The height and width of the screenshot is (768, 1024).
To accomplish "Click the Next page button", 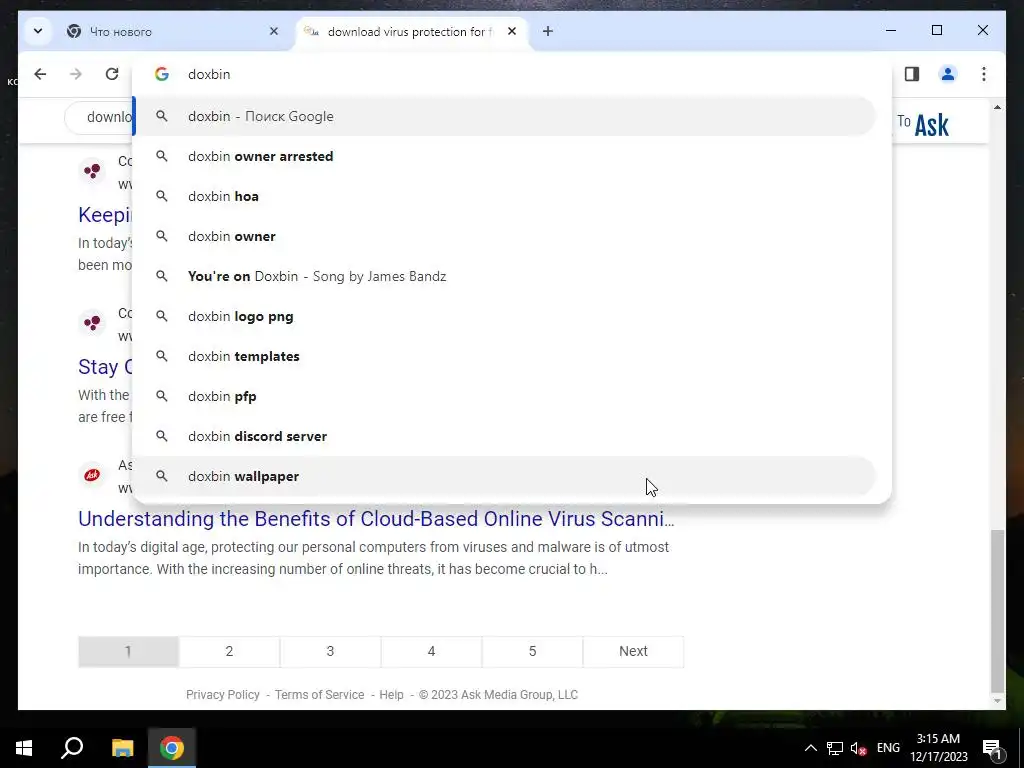I will click(x=633, y=651).
